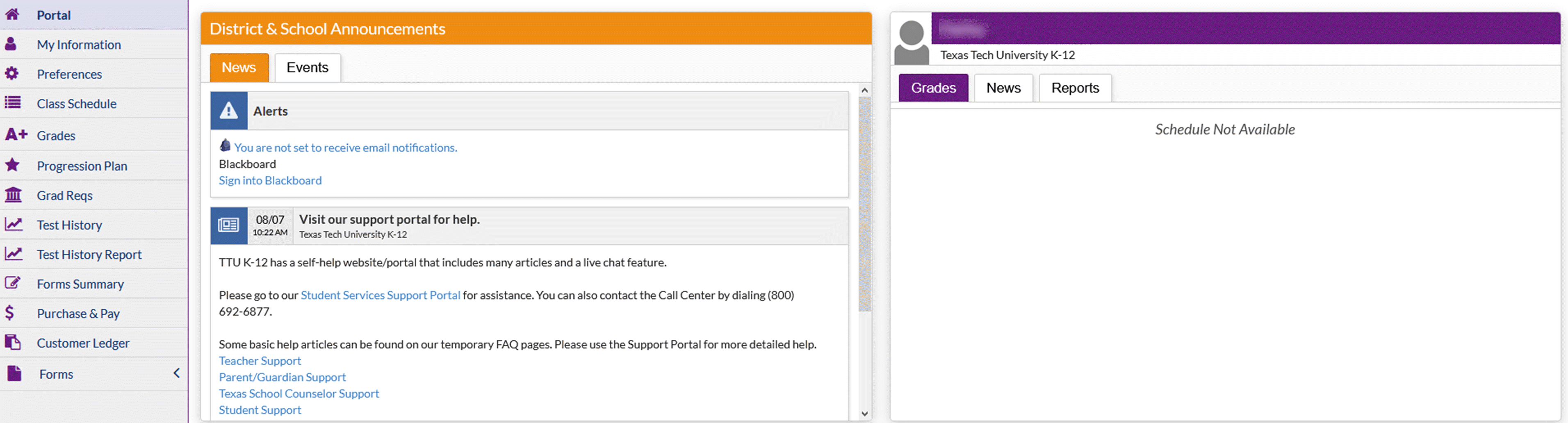The width and height of the screenshot is (1568, 423).
Task: Open the Portal menu item
Action: pyautogui.click(x=94, y=15)
